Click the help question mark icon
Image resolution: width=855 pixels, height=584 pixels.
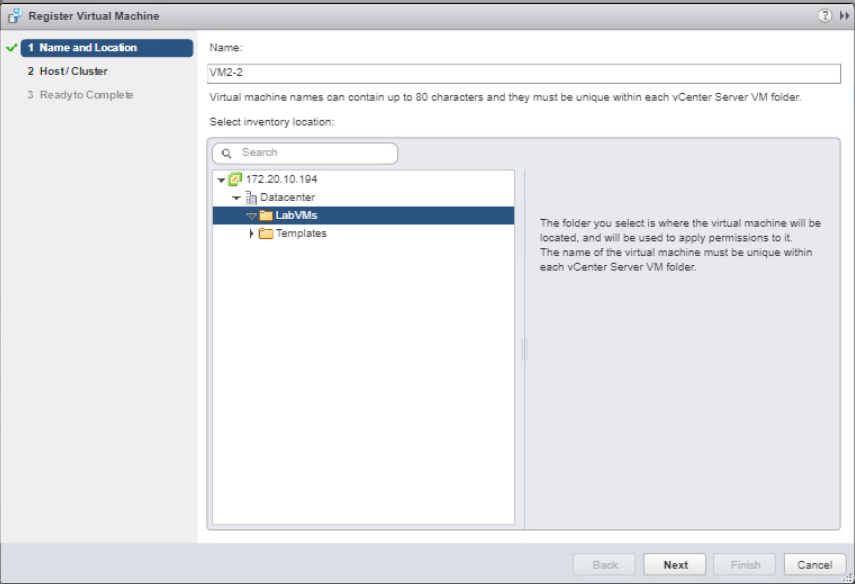(x=825, y=16)
